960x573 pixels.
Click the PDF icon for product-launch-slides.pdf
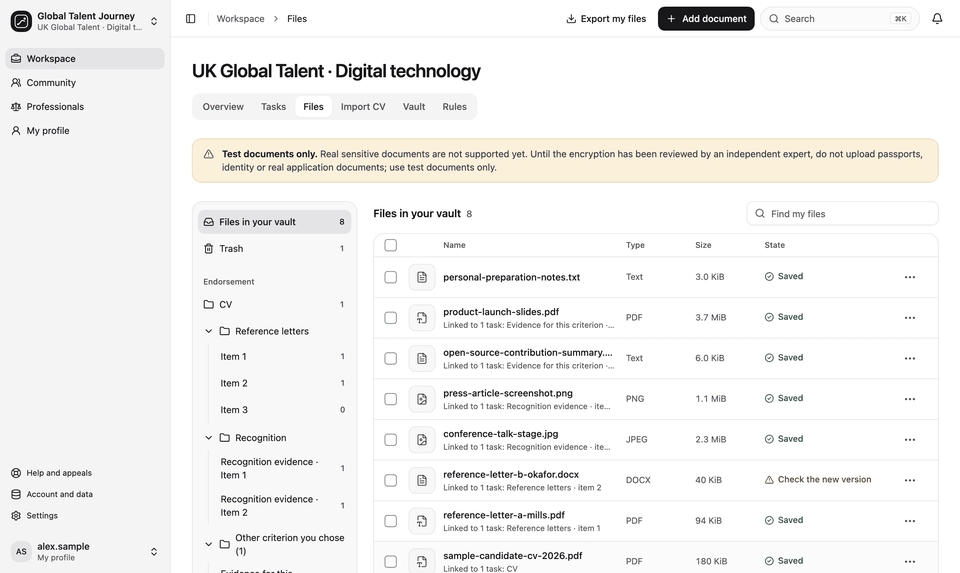[422, 318]
